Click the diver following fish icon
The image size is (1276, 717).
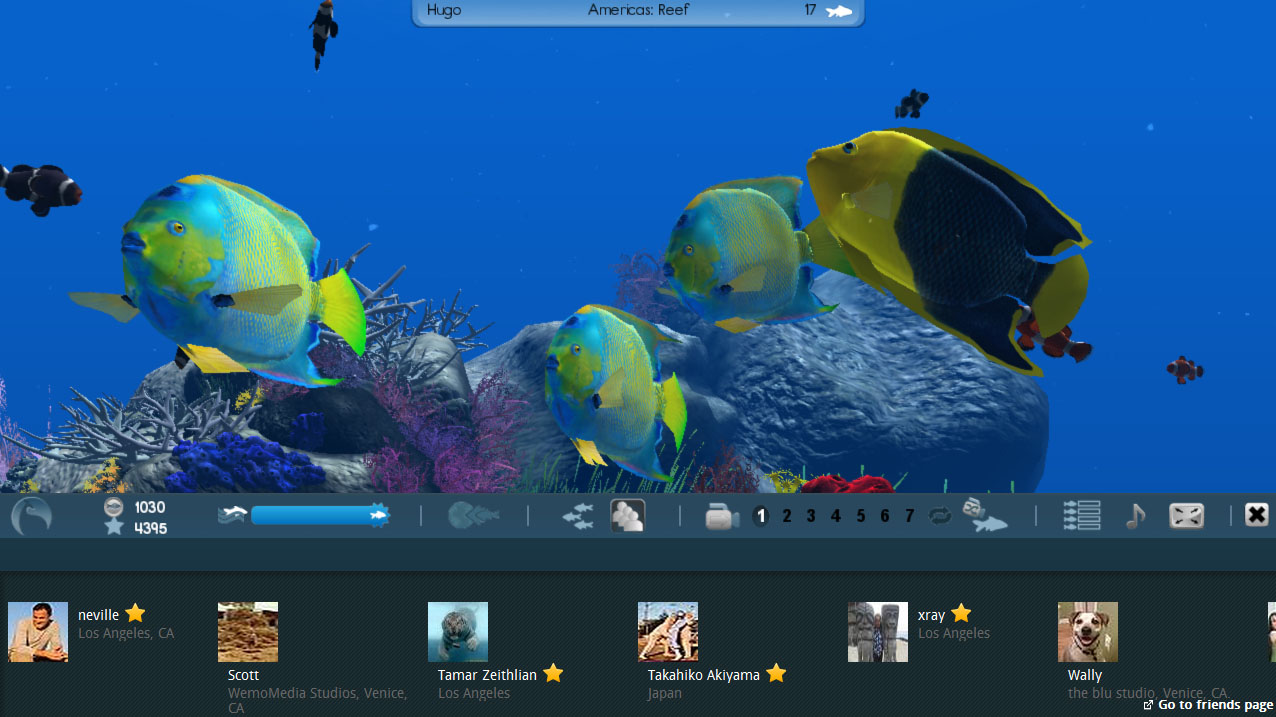pos(985,516)
